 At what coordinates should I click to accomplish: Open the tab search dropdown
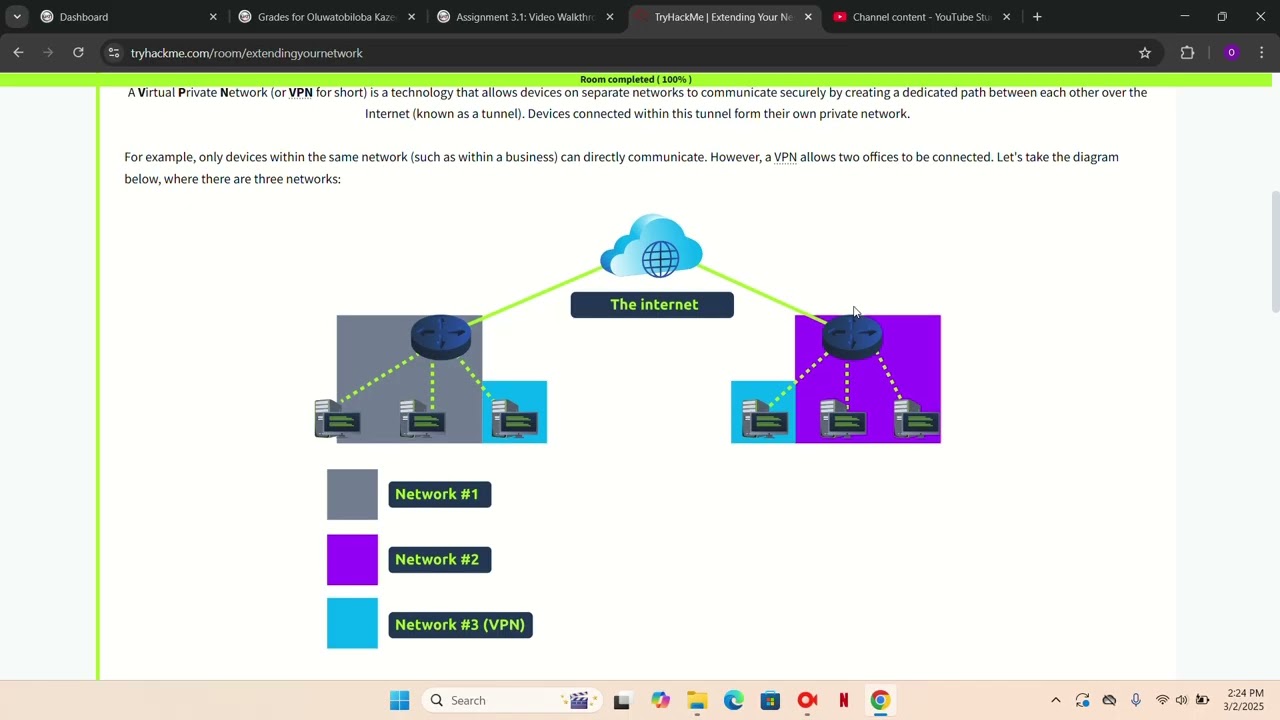[17, 17]
